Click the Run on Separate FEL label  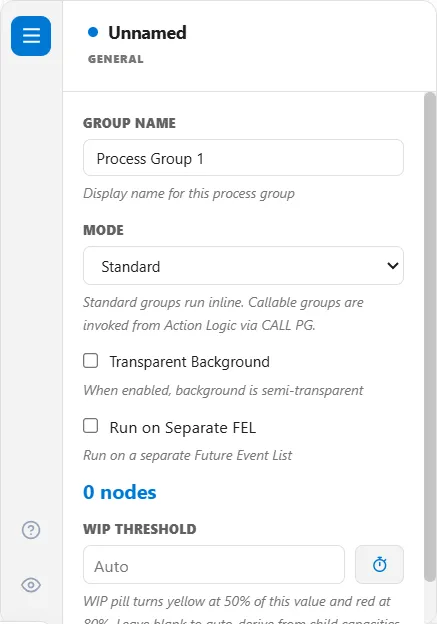[183, 427]
